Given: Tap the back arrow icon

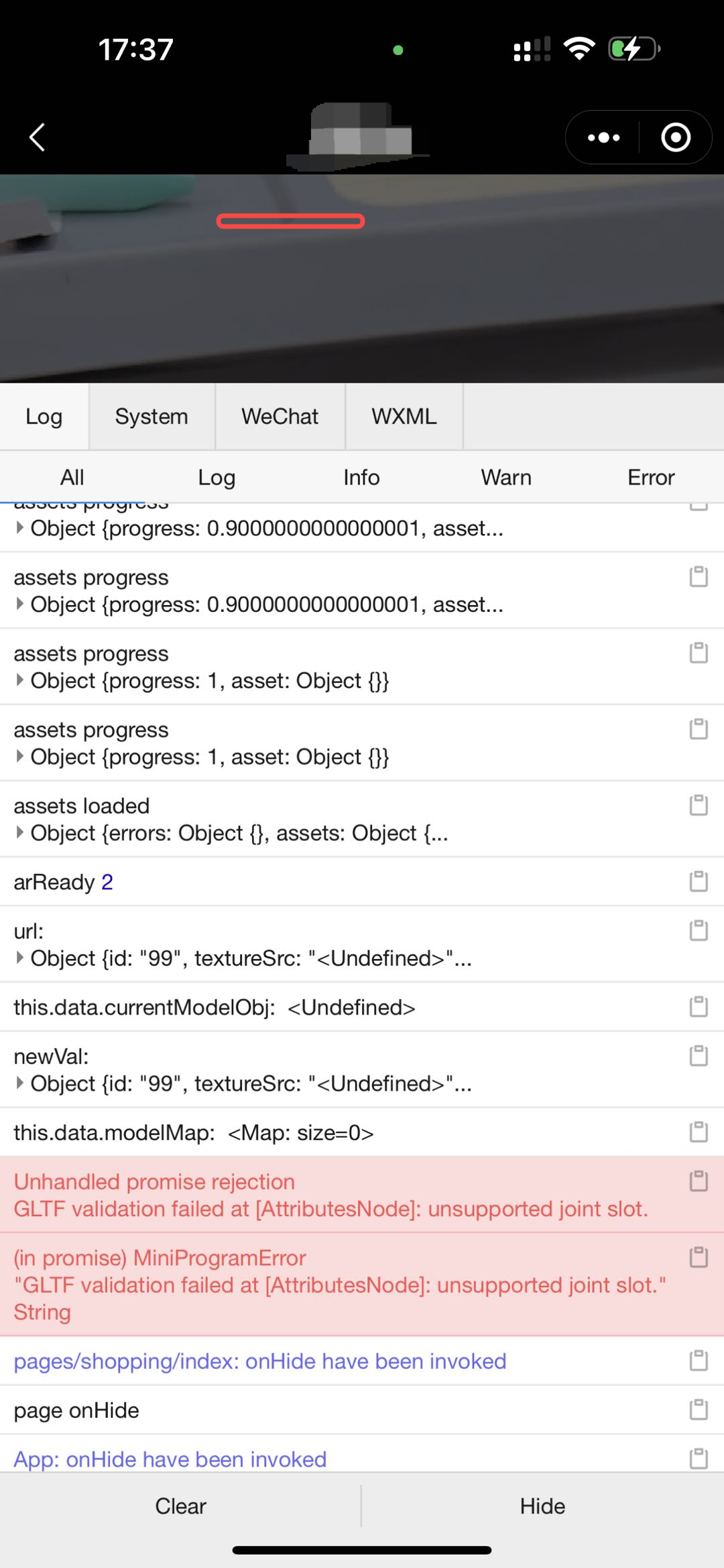Looking at the screenshot, I should click(x=38, y=137).
